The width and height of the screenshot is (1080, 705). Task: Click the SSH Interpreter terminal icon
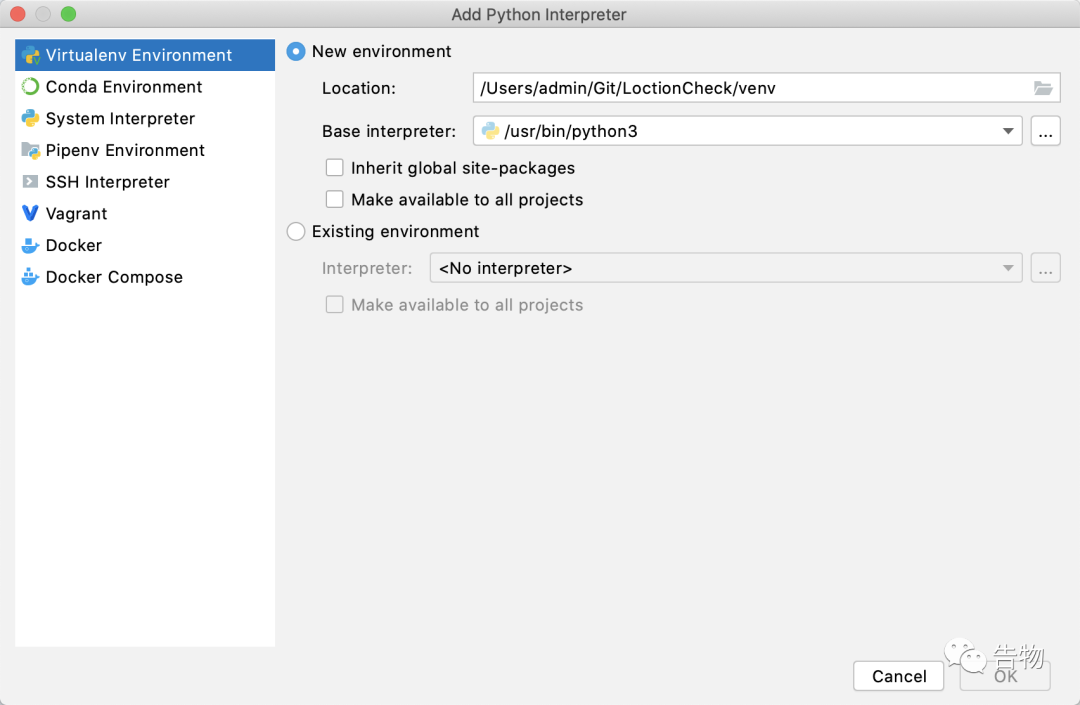click(30, 182)
